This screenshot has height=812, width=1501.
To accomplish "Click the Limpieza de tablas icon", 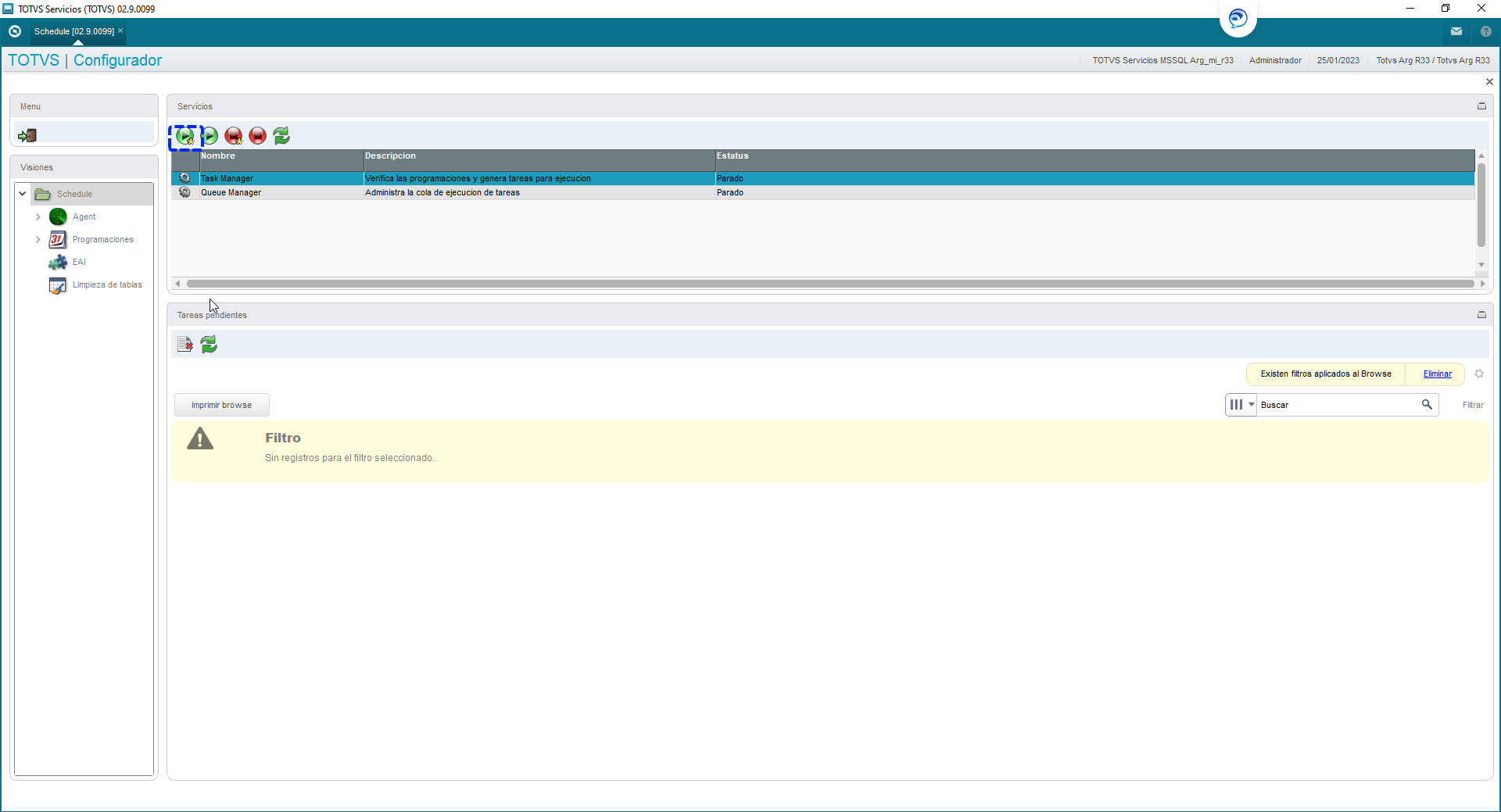I will point(58,285).
